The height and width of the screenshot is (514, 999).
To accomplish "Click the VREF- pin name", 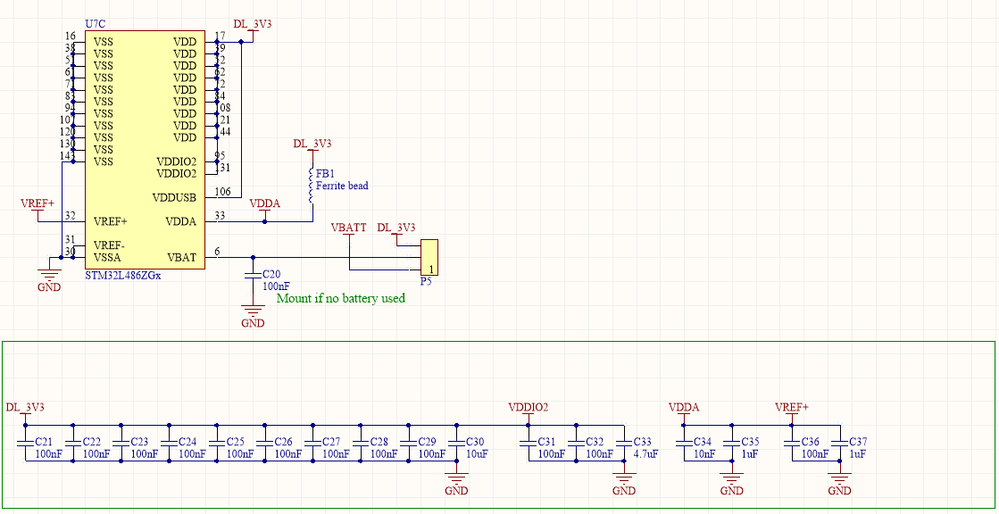I will (x=109, y=245).
